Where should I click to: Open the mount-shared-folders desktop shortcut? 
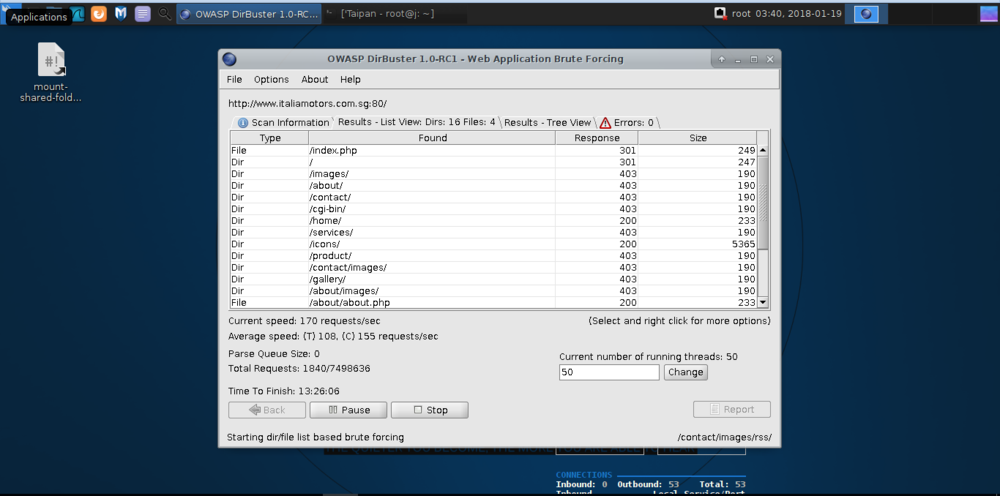pyautogui.click(x=51, y=72)
